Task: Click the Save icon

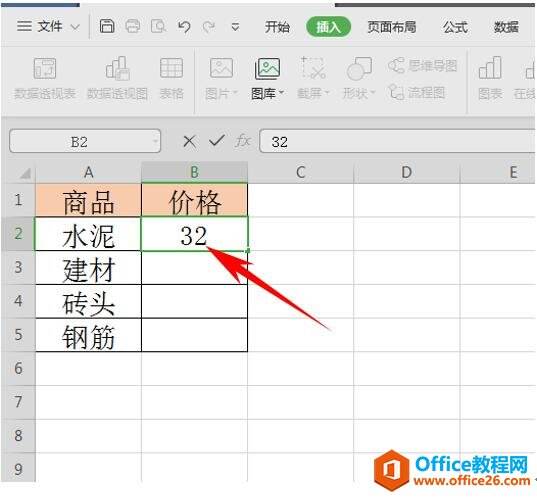Action: (x=107, y=26)
